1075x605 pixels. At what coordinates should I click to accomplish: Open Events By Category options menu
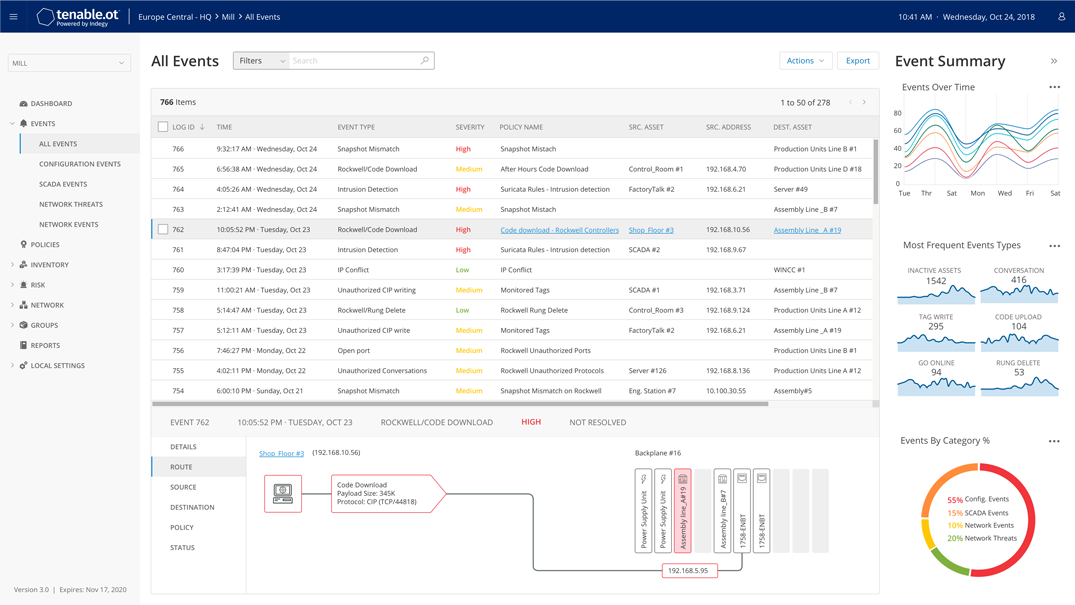pos(1054,441)
